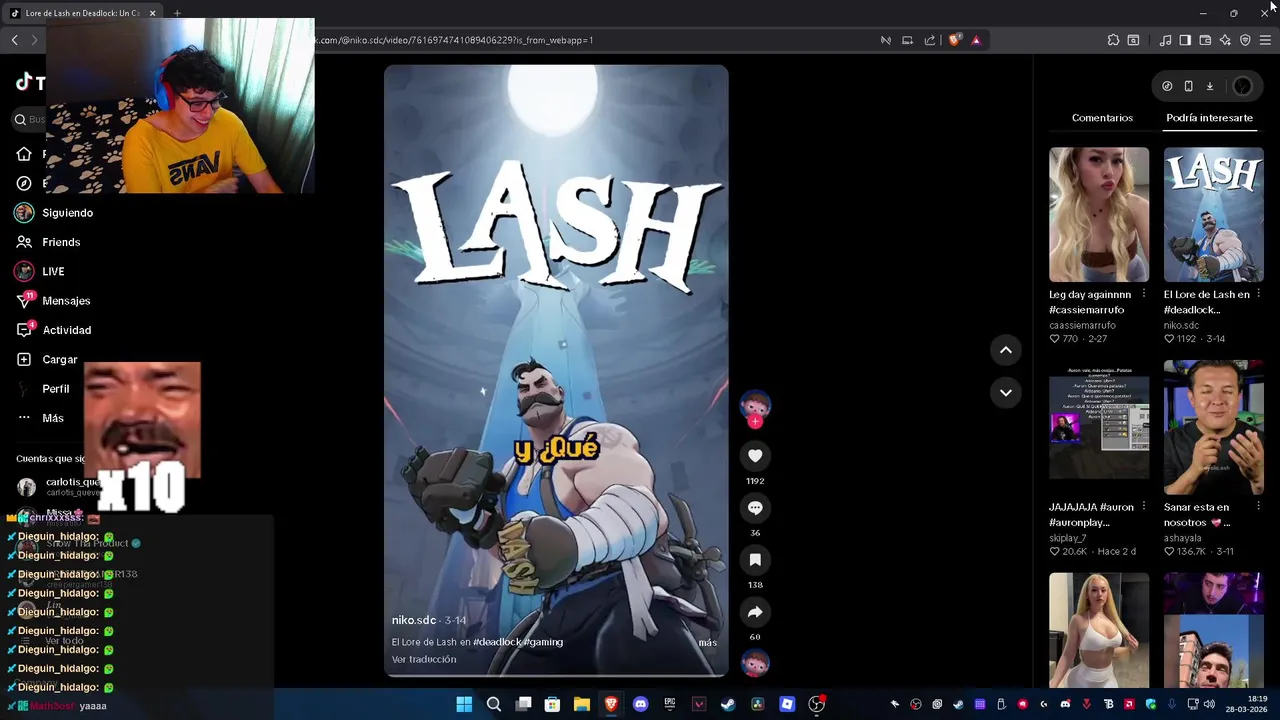This screenshot has width=1280, height=720.
Task: Open Roblox from taskbar
Action: click(787, 704)
